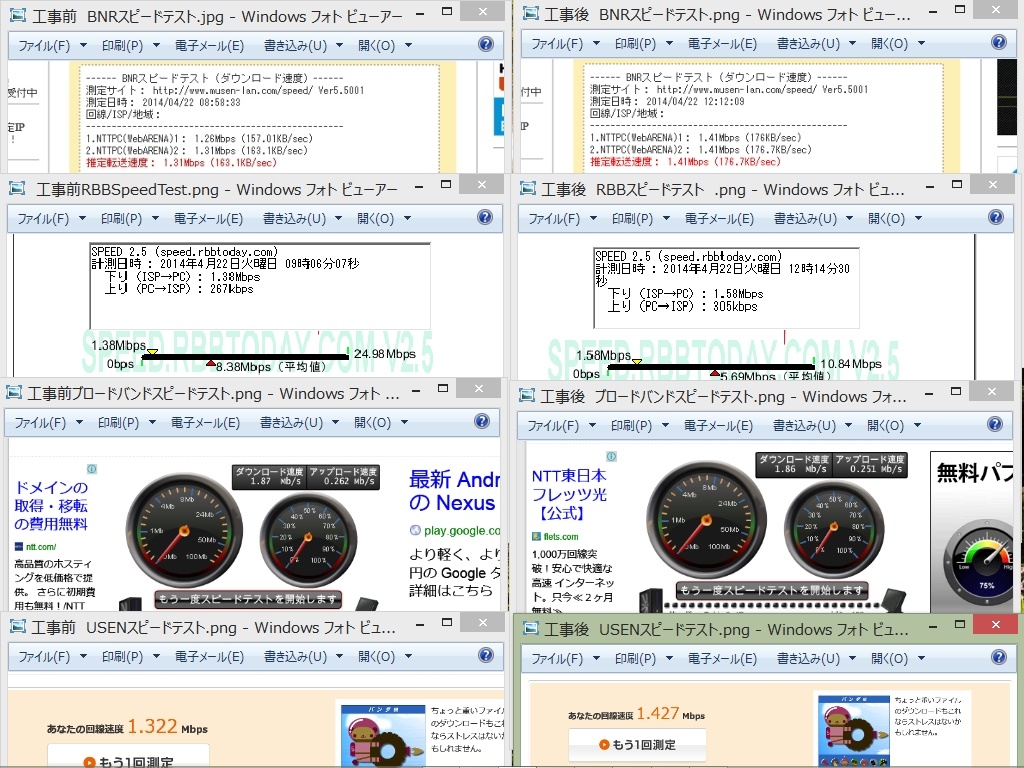The width and height of the screenshot is (1024, 768).
Task: Click title bar app icon of 工事後 ブロードバンドスピードテスト.png
Action: pos(526,395)
